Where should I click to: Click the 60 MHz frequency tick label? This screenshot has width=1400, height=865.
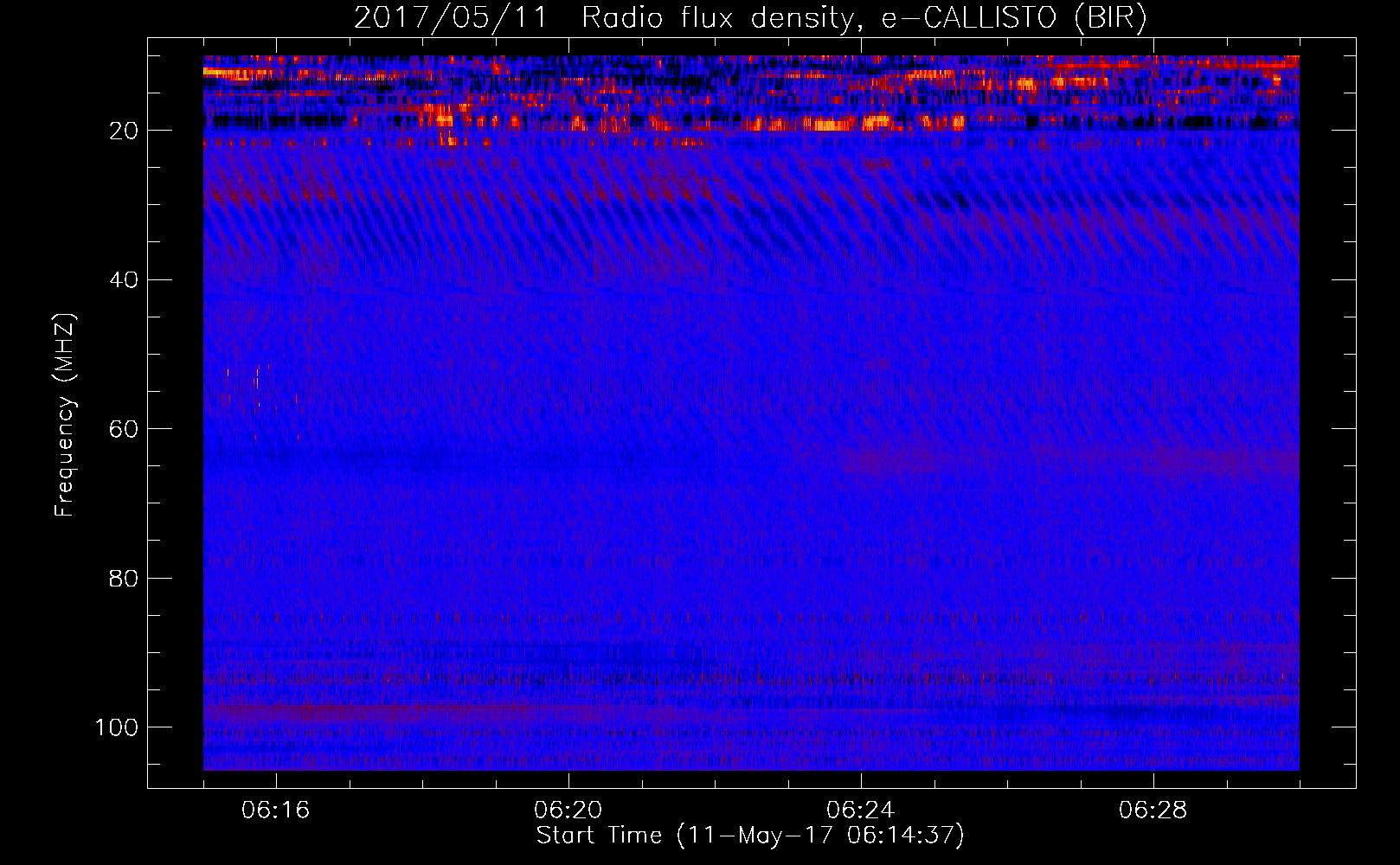coord(124,429)
